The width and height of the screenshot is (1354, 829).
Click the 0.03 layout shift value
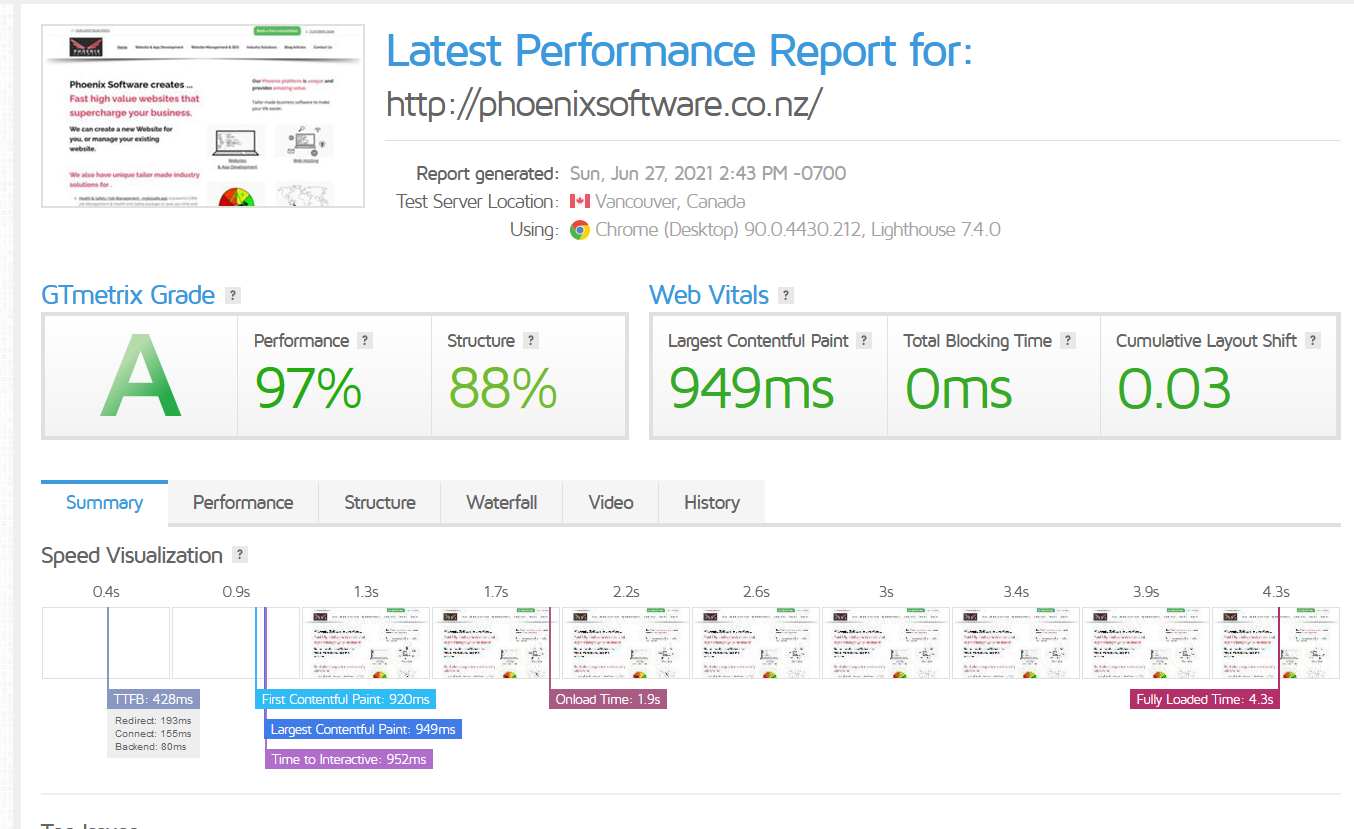pyautogui.click(x=1173, y=388)
